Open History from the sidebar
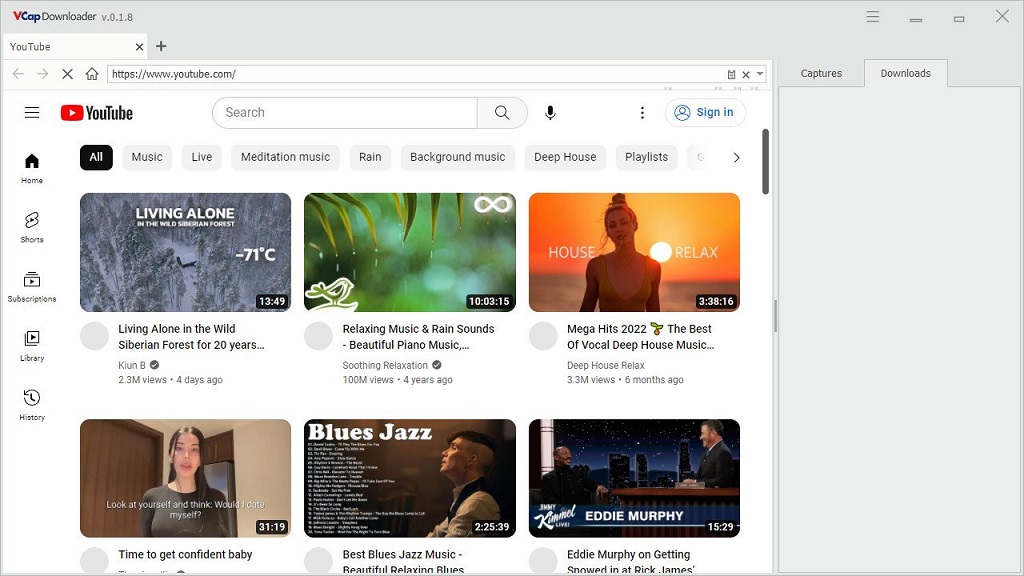 pyautogui.click(x=32, y=404)
